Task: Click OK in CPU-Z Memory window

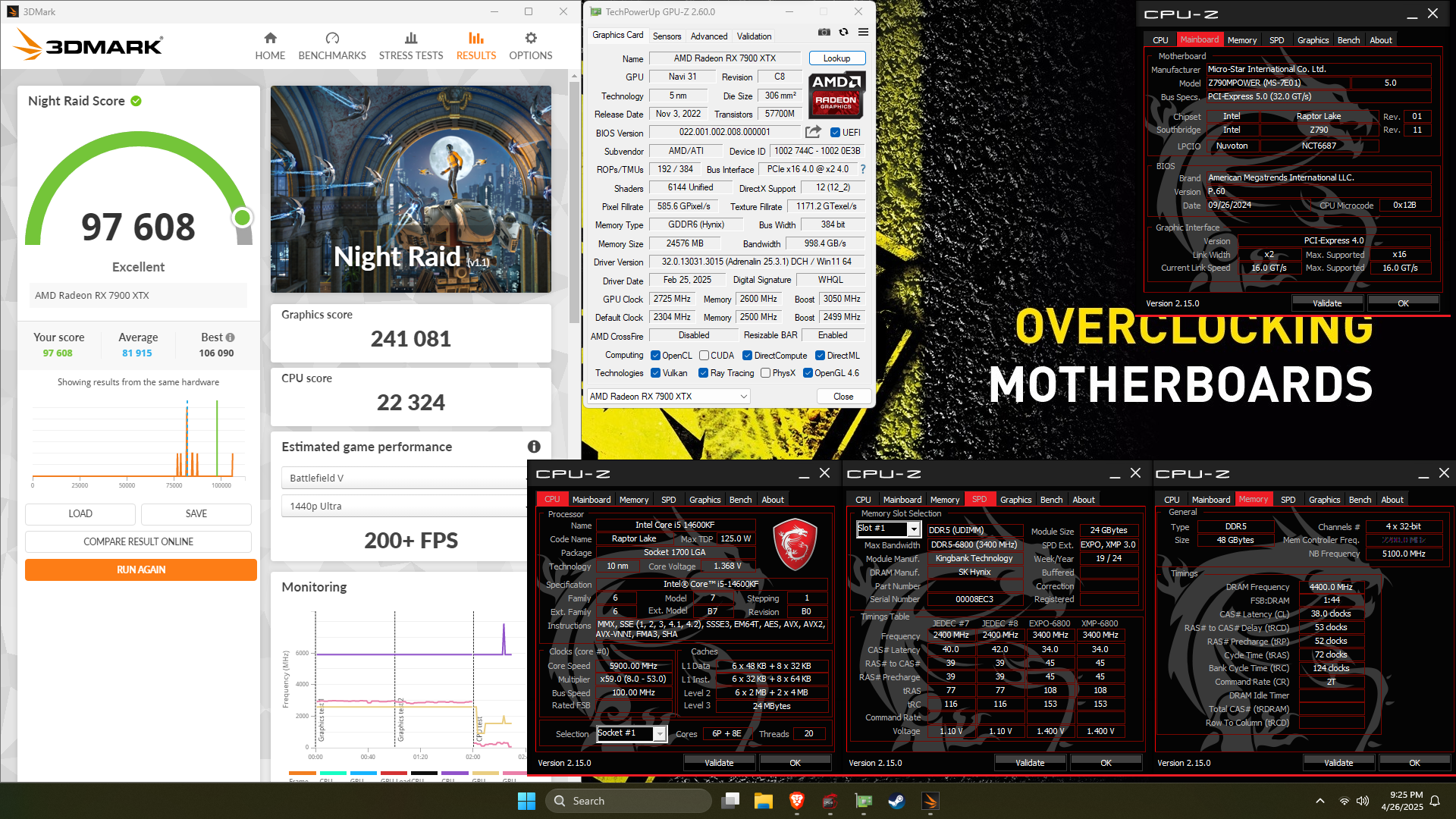Action: tap(1414, 763)
